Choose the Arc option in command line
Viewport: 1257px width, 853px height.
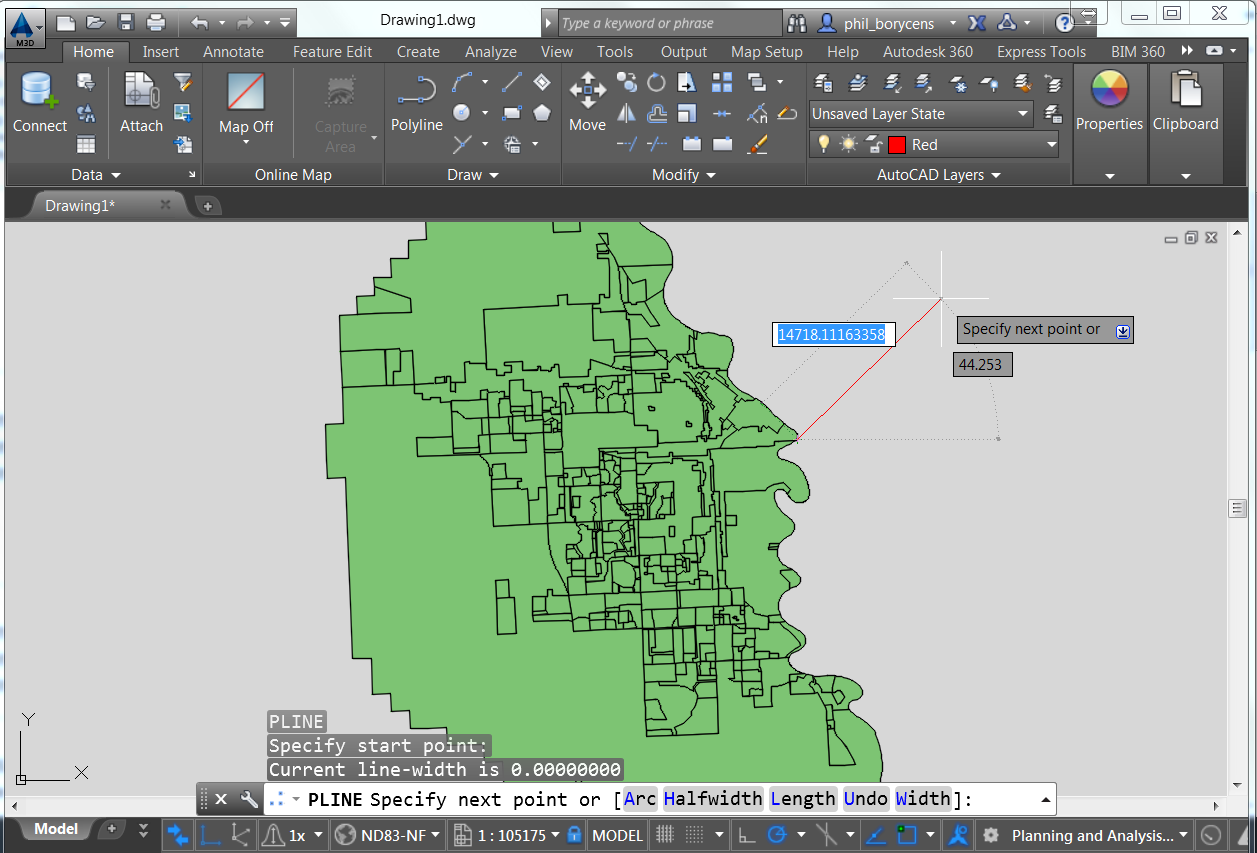[640, 798]
